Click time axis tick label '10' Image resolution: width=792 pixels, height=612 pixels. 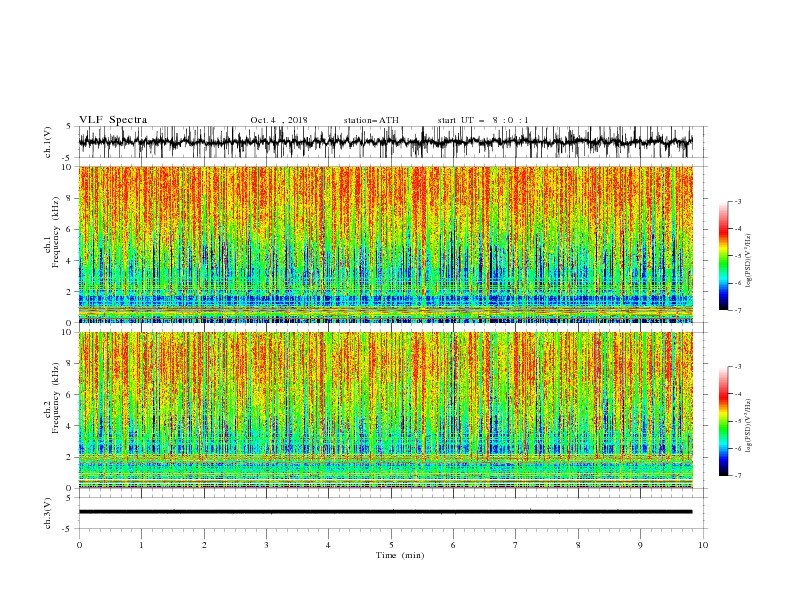703,545
